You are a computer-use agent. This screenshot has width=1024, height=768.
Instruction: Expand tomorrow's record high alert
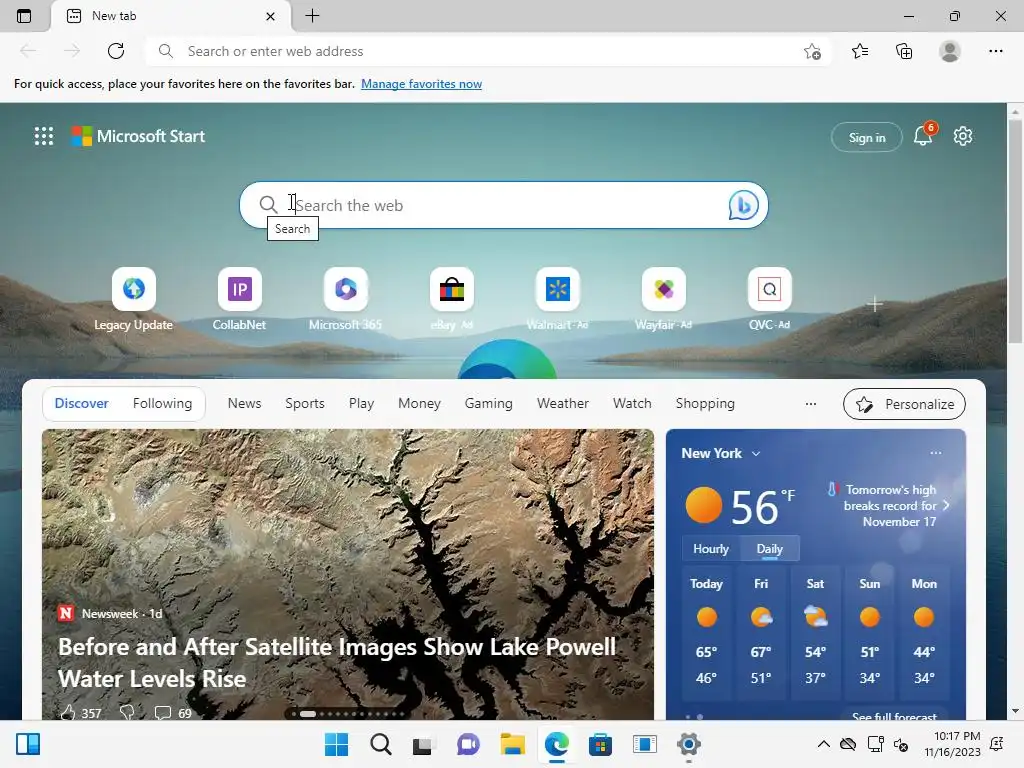click(x=946, y=505)
